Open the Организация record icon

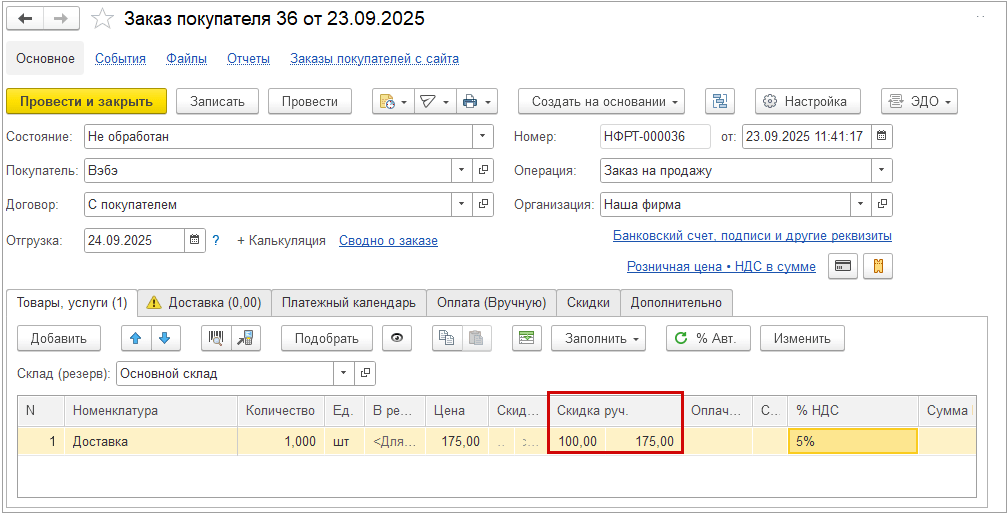[x=882, y=205]
